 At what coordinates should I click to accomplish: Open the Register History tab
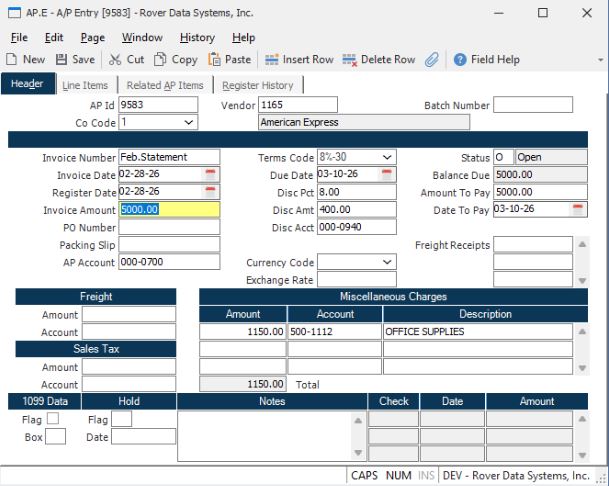(x=258, y=86)
